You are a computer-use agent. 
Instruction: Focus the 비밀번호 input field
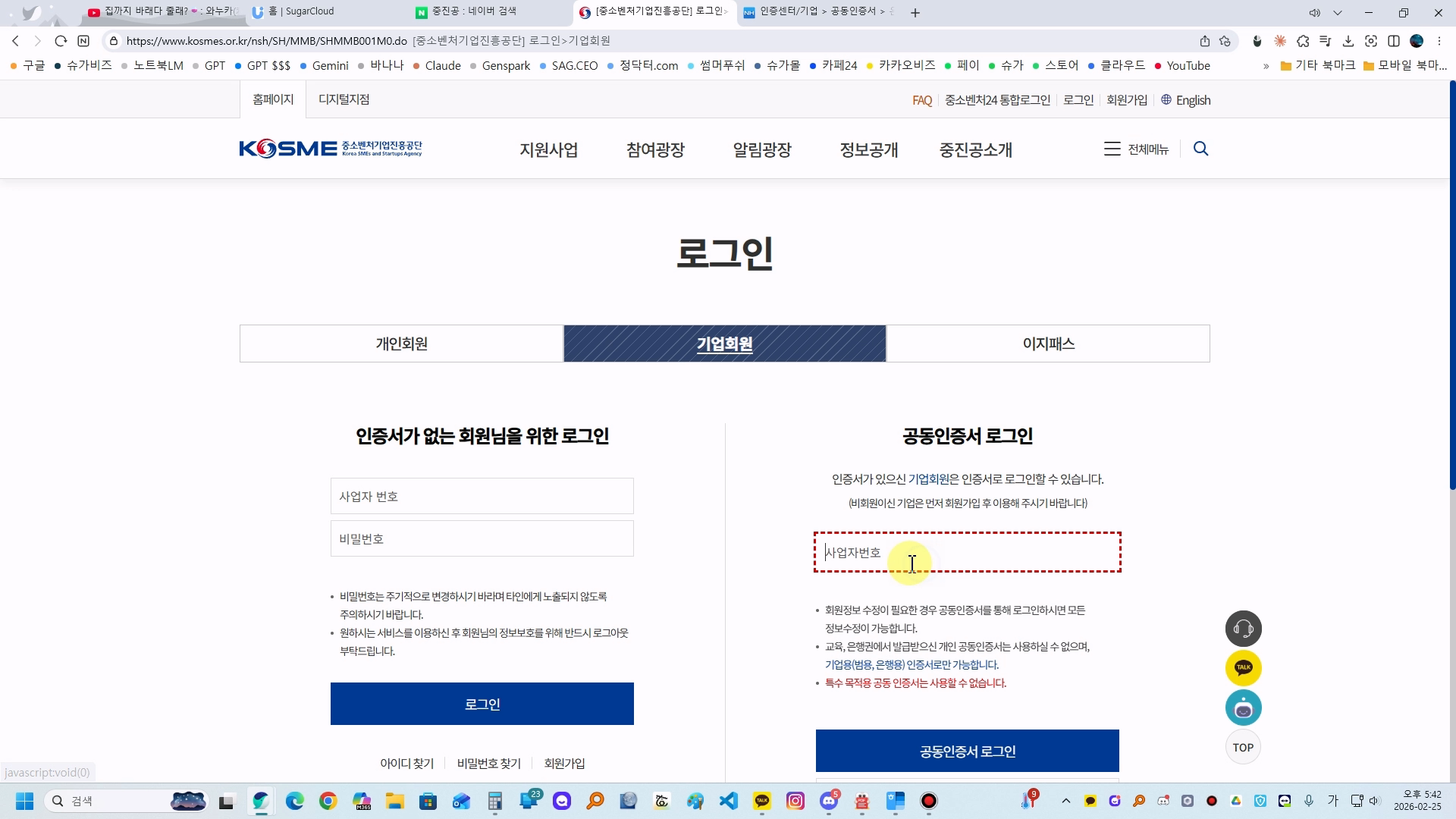(x=482, y=538)
